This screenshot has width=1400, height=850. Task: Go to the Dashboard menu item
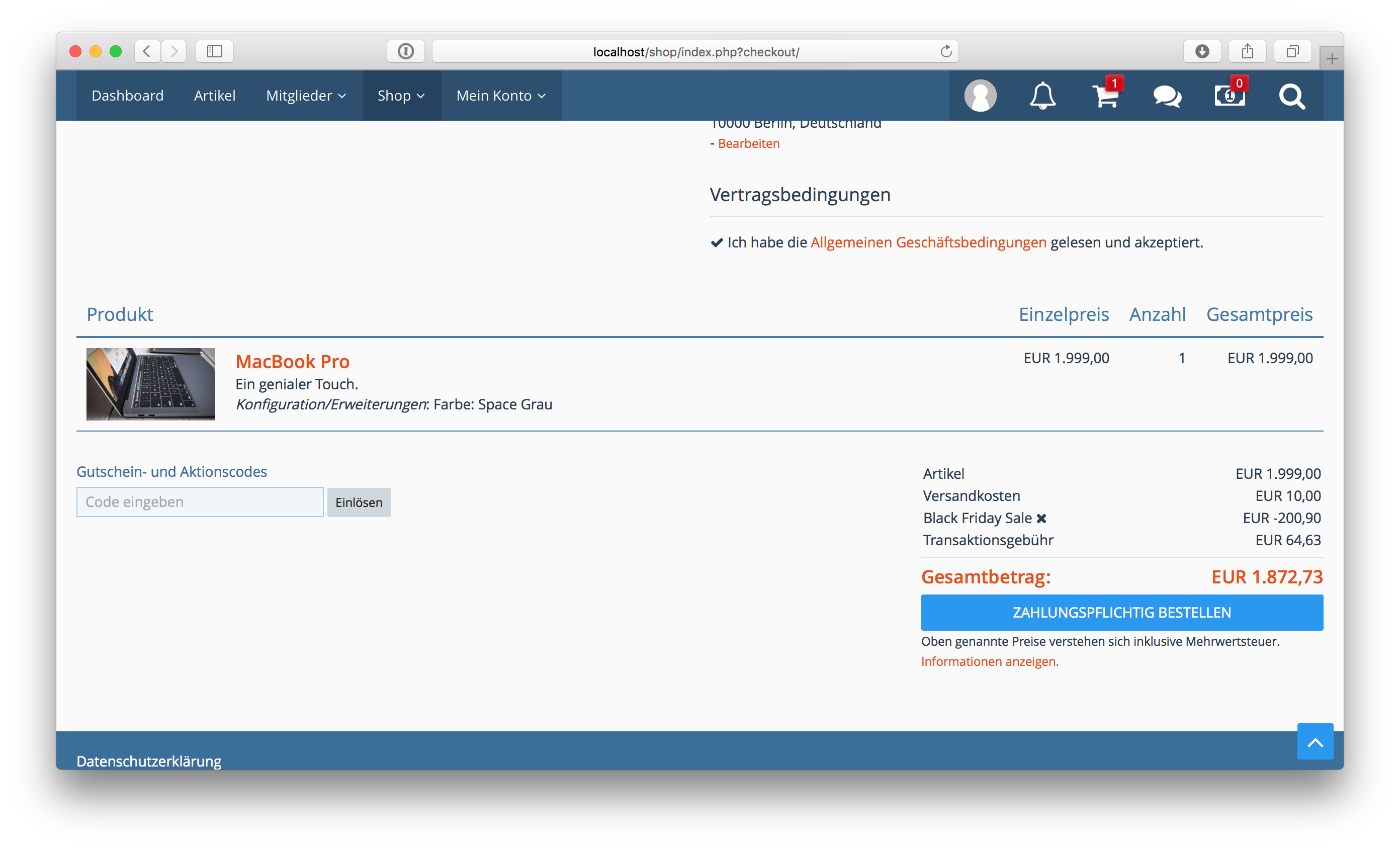pyautogui.click(x=127, y=96)
